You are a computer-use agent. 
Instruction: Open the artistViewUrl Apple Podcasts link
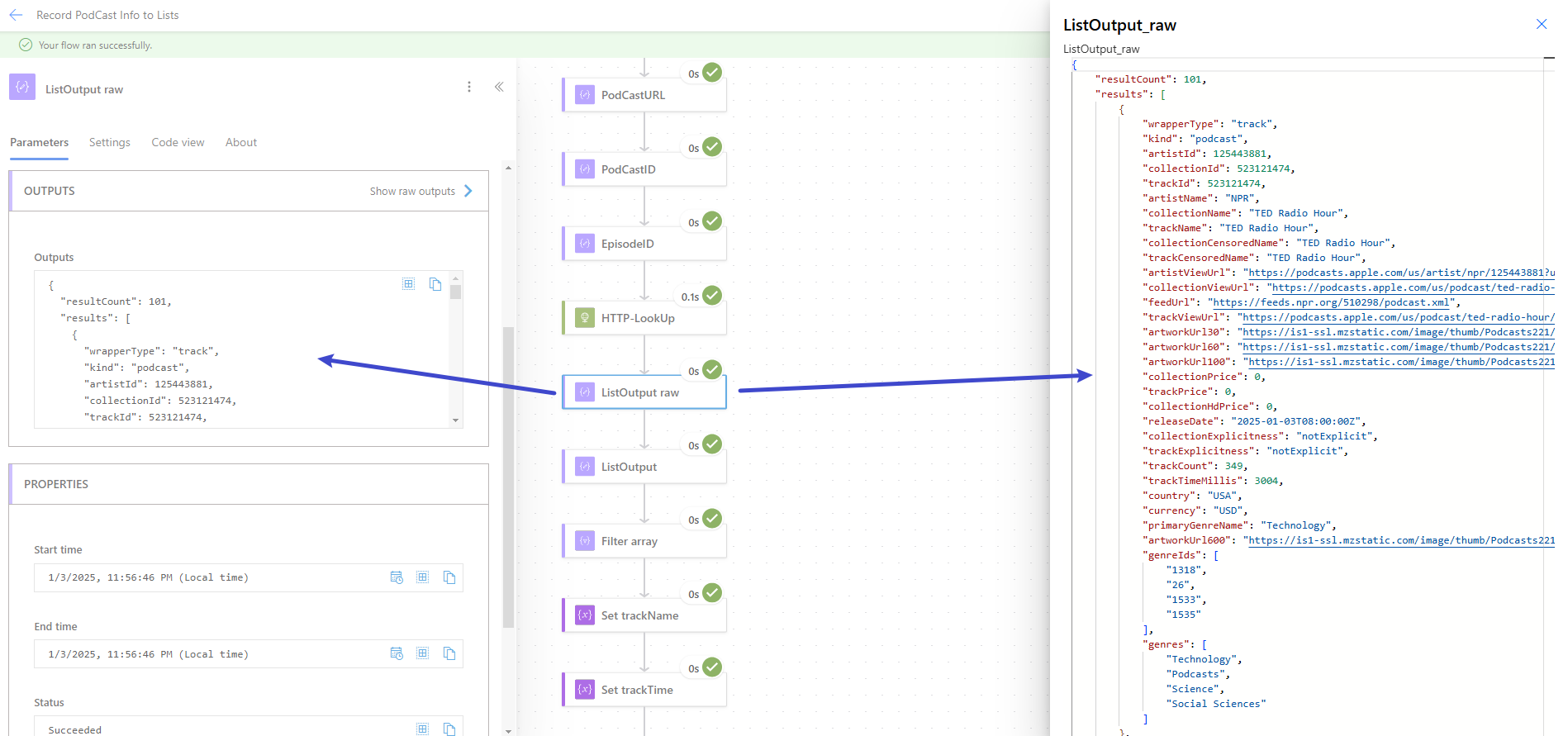click(x=1396, y=273)
